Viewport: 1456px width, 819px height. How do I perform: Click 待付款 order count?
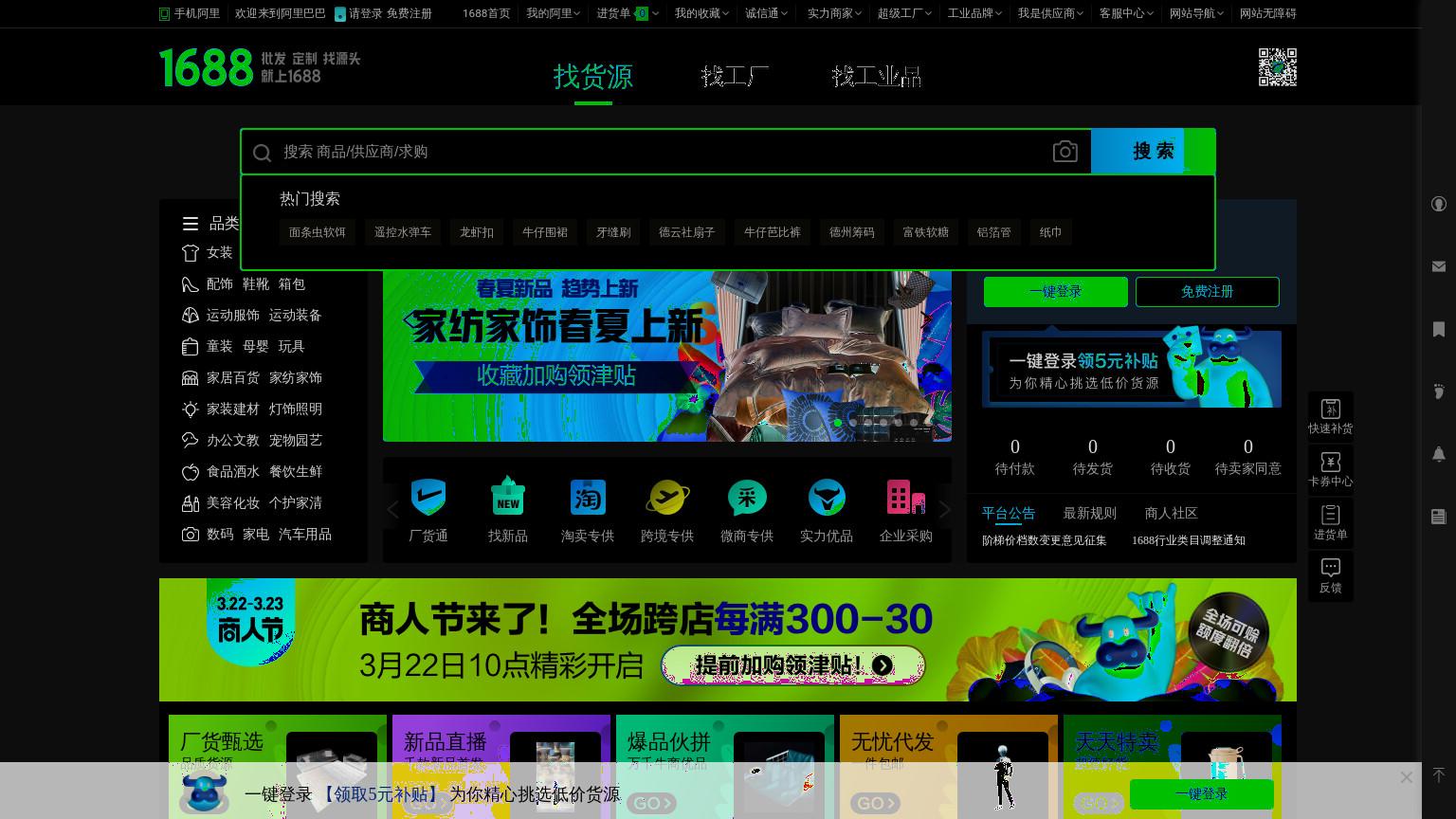(x=1015, y=457)
